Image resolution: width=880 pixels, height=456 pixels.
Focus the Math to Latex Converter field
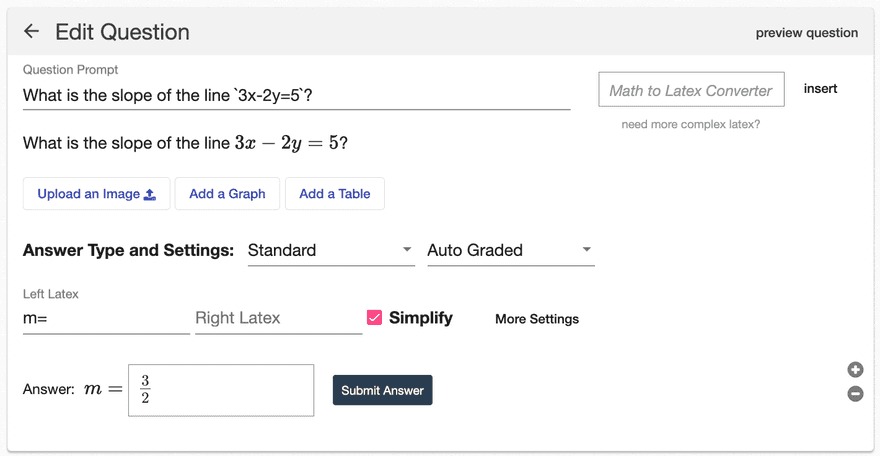click(x=691, y=90)
